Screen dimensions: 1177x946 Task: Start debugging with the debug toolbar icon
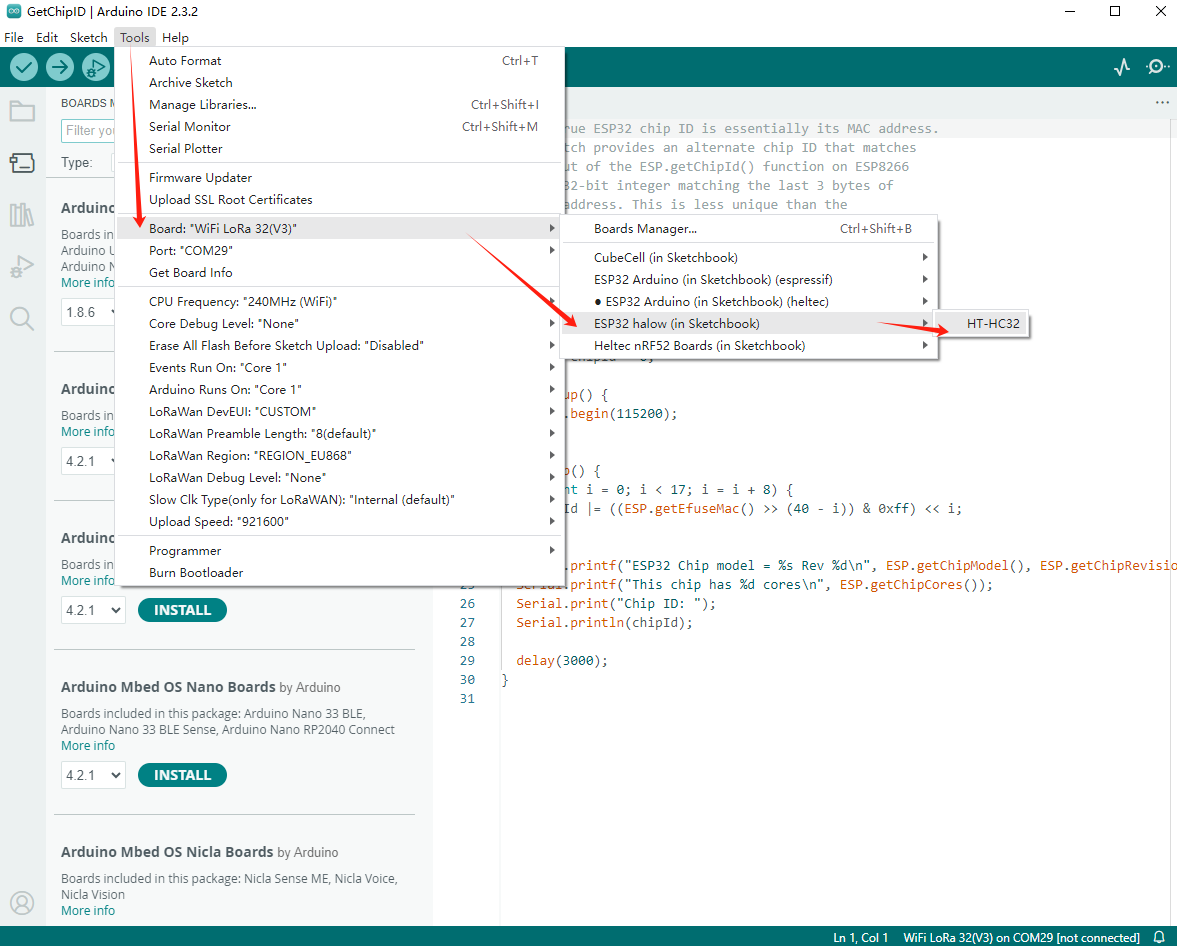pos(96,67)
